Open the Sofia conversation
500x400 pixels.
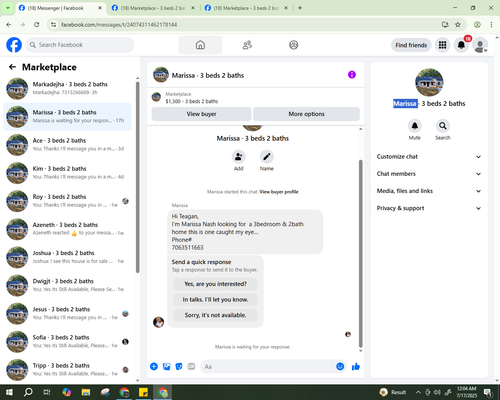coord(67,341)
